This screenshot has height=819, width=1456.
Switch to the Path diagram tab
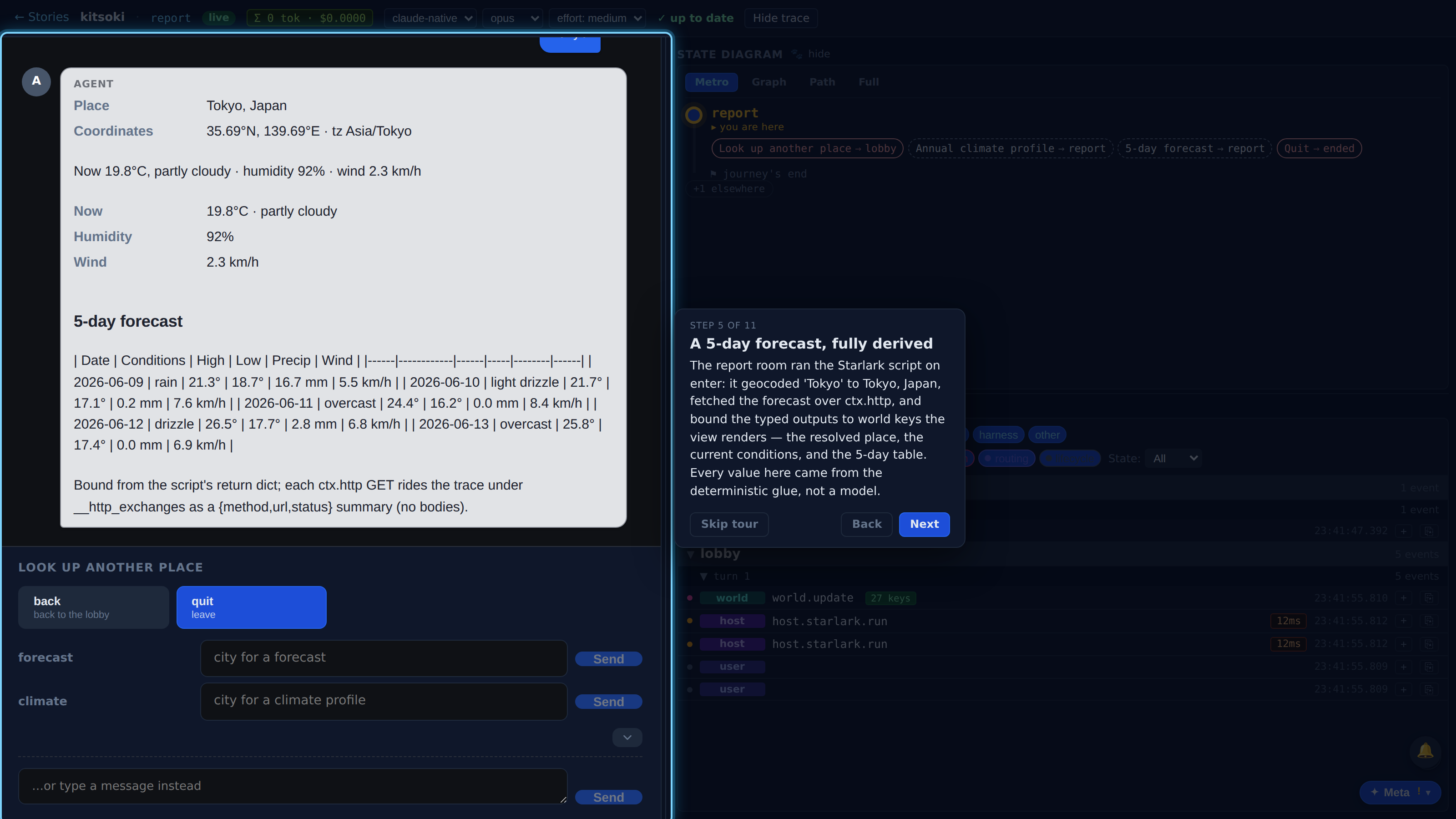tap(822, 82)
